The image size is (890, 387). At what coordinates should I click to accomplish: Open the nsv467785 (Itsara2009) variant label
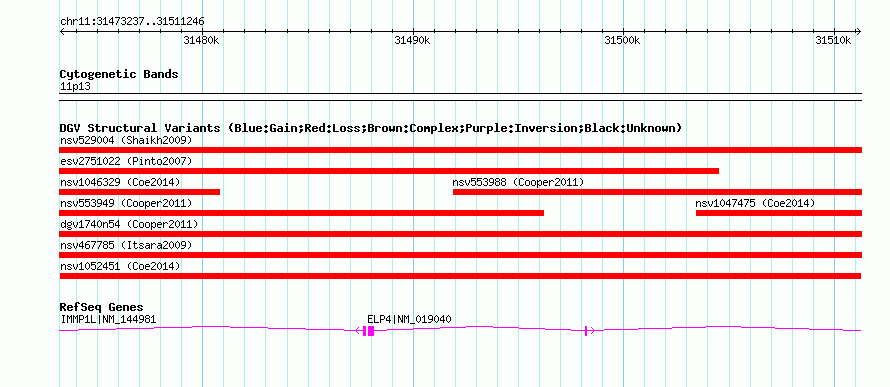pos(126,245)
